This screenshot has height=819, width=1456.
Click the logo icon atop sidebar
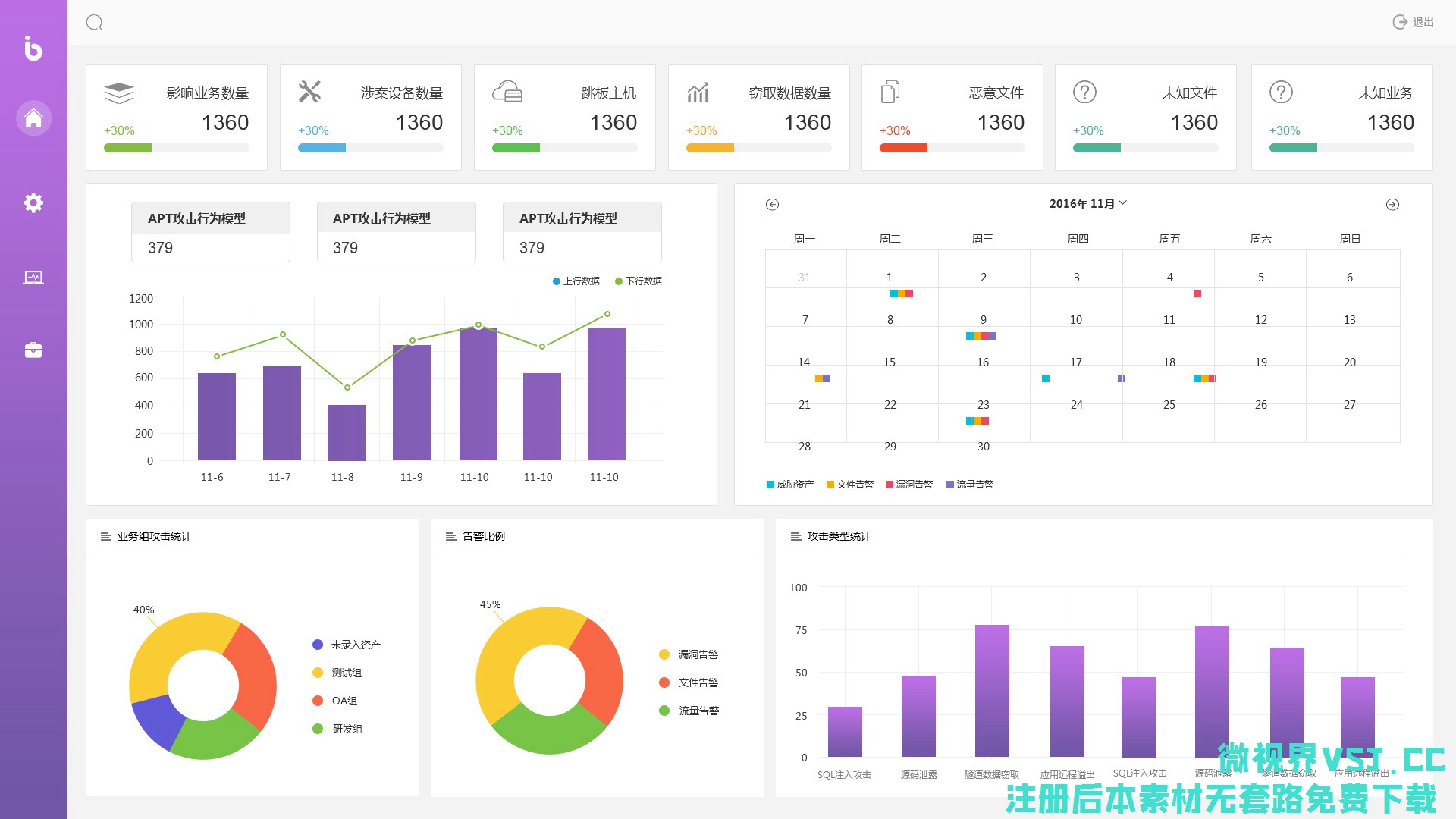[x=33, y=49]
